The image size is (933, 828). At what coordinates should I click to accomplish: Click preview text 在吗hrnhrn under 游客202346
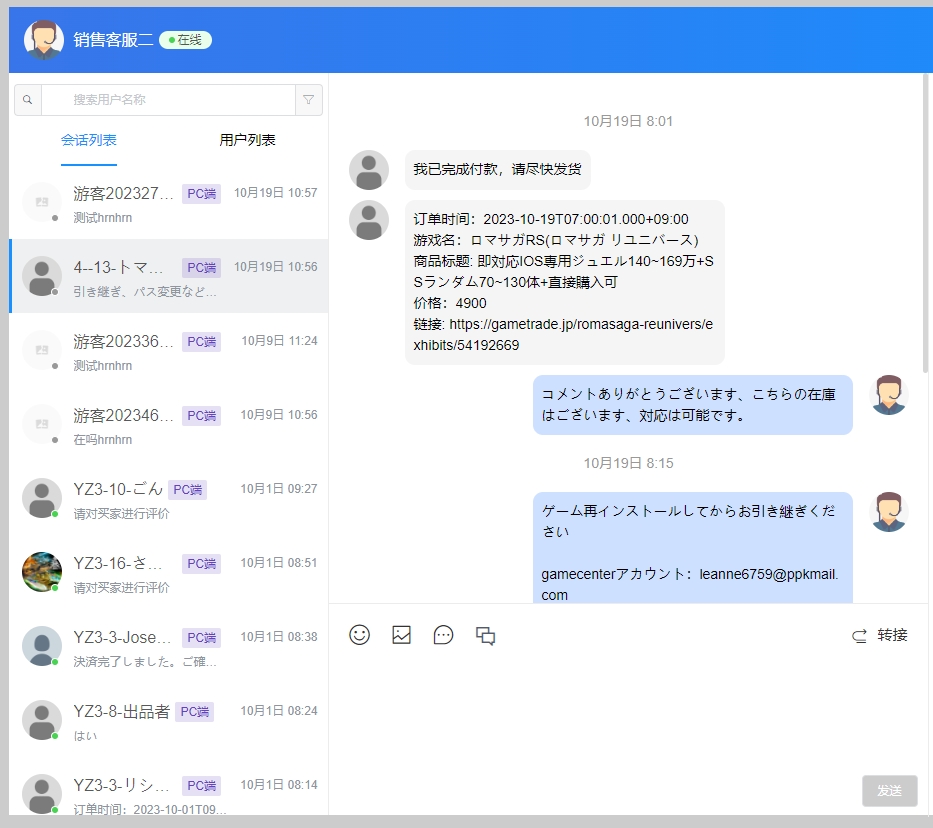coord(102,440)
